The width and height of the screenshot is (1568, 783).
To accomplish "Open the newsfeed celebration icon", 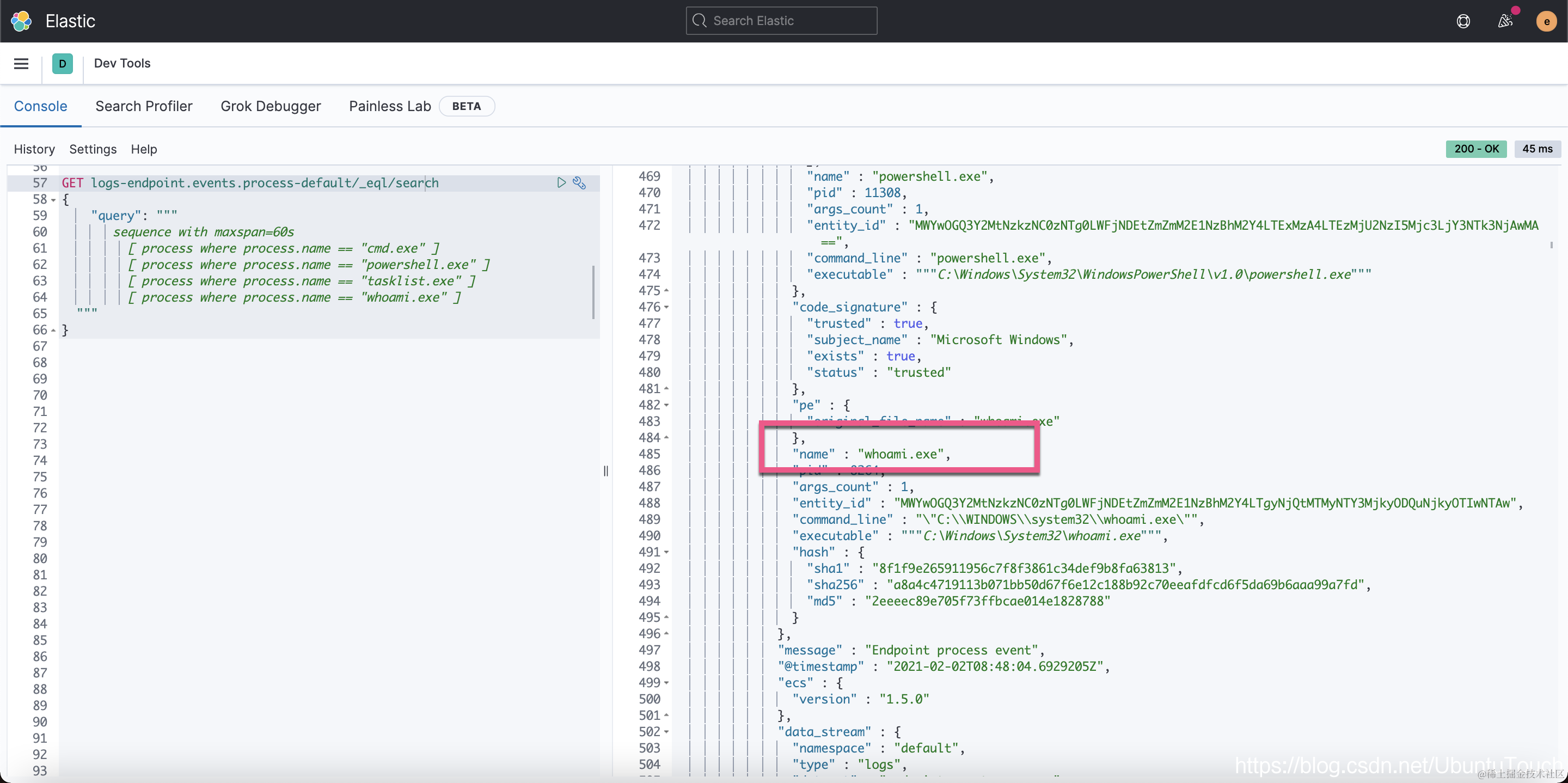I will point(1505,21).
